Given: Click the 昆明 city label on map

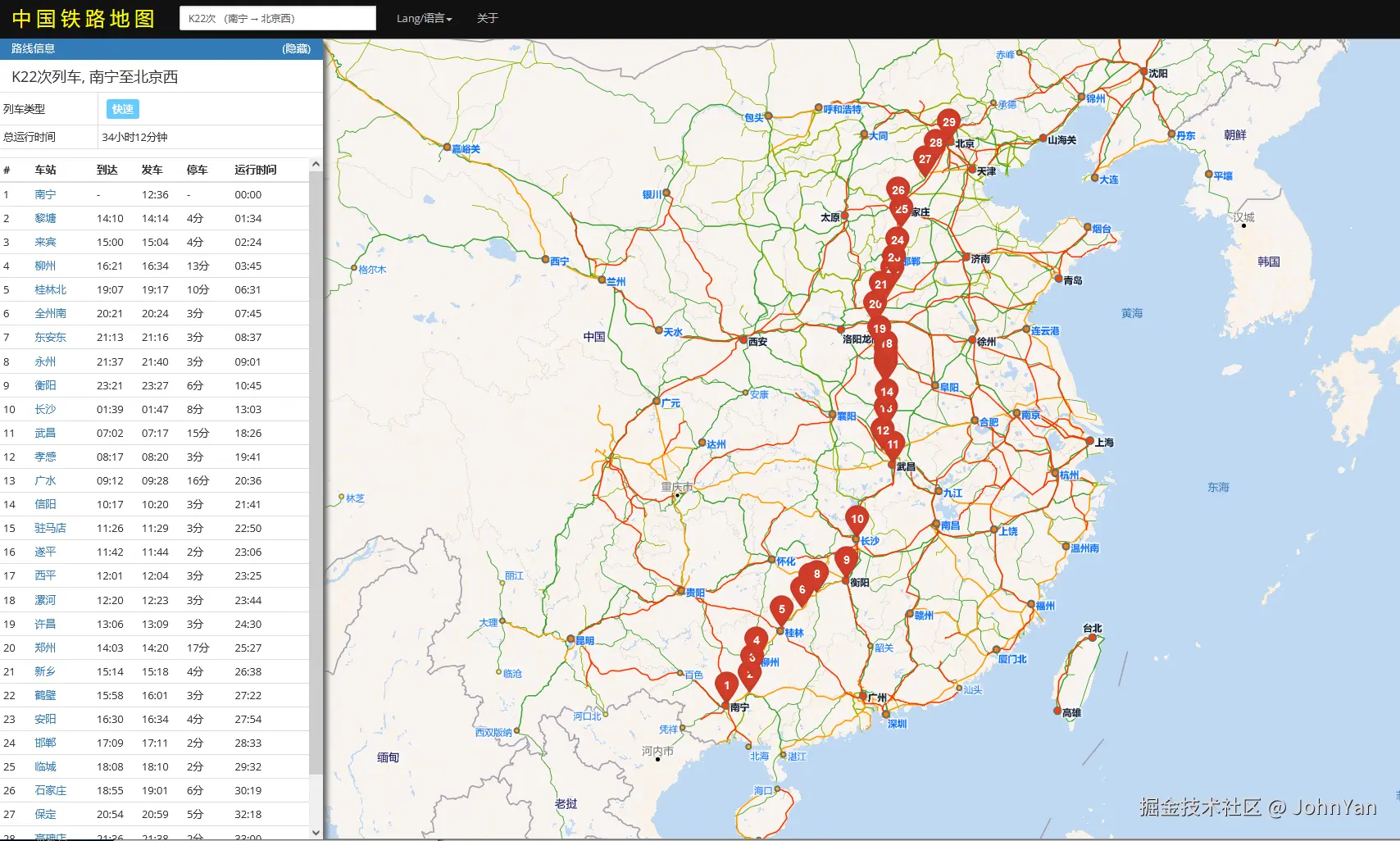Looking at the screenshot, I should coord(584,641).
